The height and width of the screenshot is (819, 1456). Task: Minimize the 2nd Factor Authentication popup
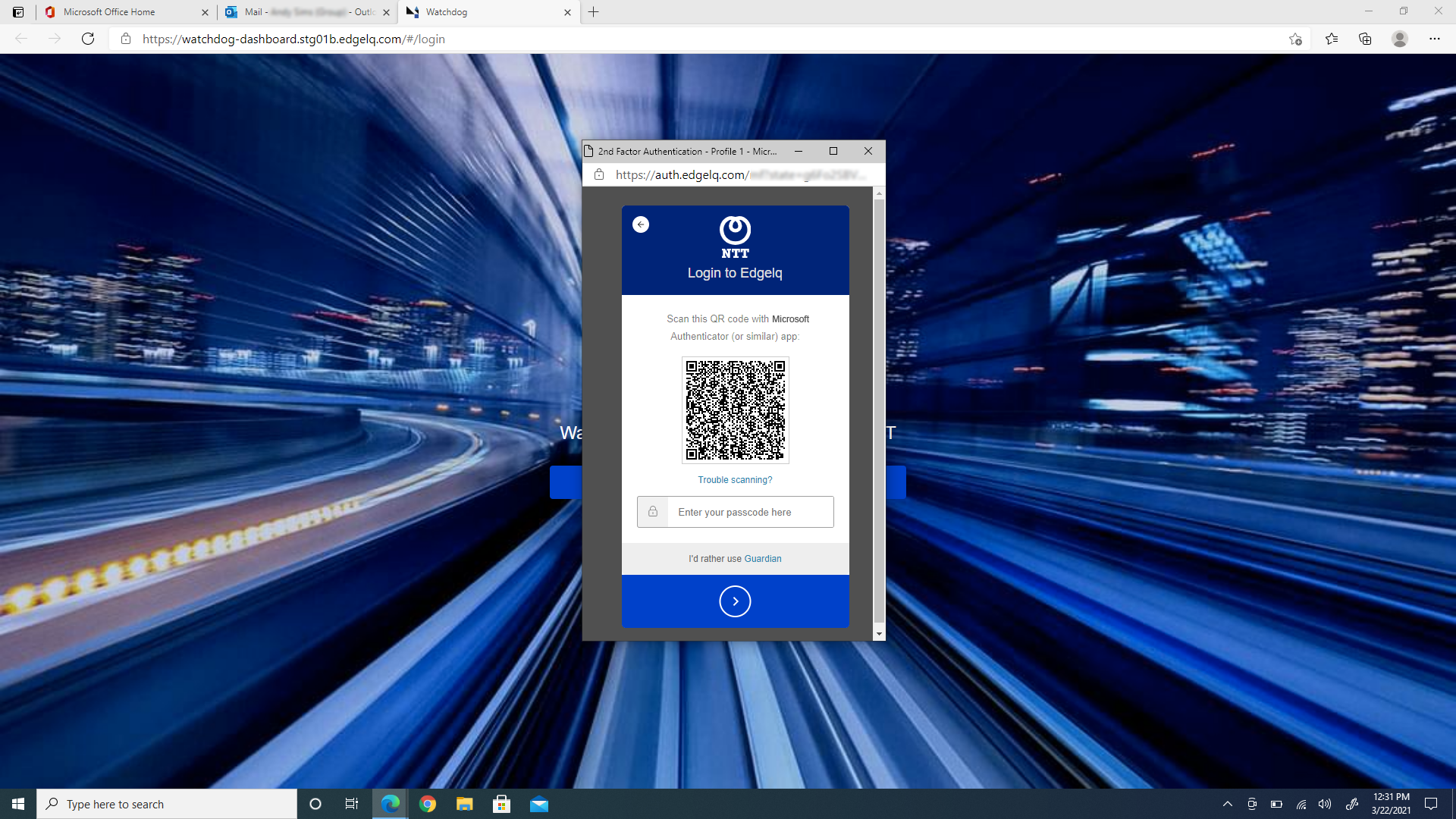799,151
